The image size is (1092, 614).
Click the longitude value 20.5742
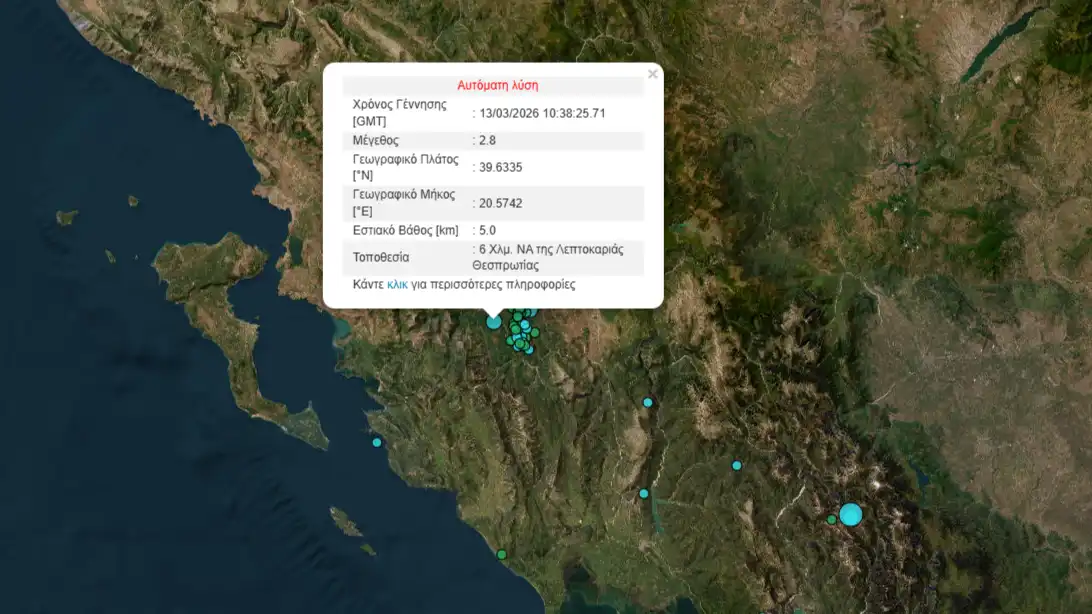500,203
